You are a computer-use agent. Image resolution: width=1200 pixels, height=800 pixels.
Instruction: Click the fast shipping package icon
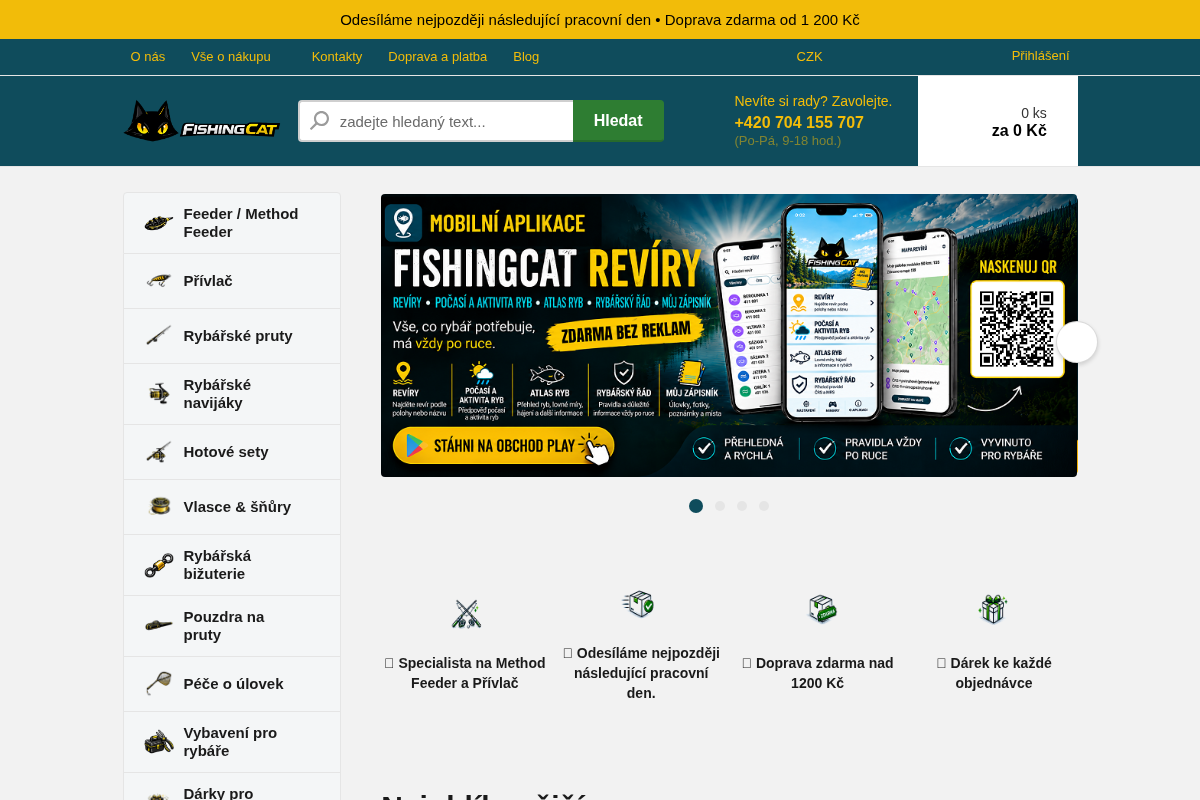638,604
